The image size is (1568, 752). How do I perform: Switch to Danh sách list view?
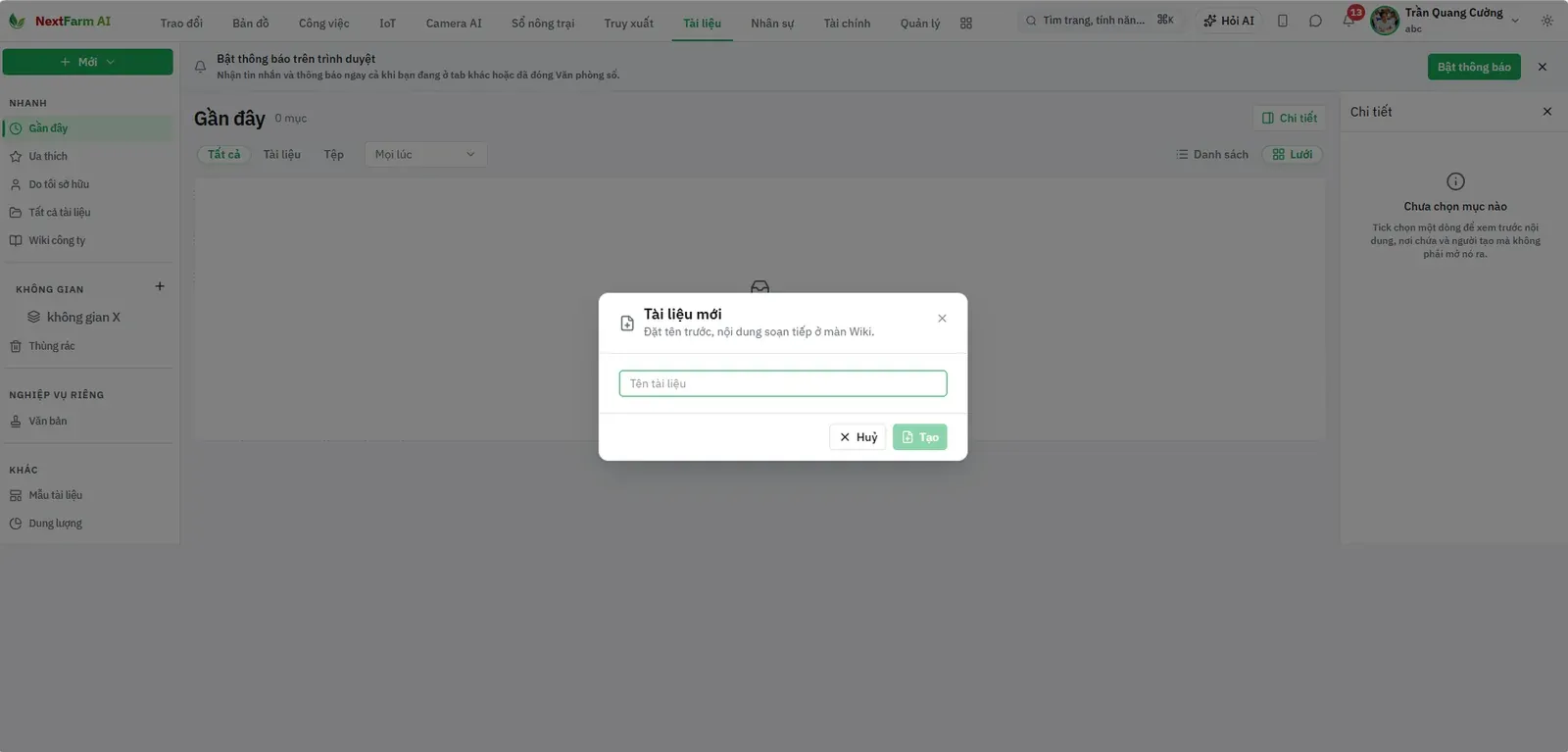(1212, 154)
